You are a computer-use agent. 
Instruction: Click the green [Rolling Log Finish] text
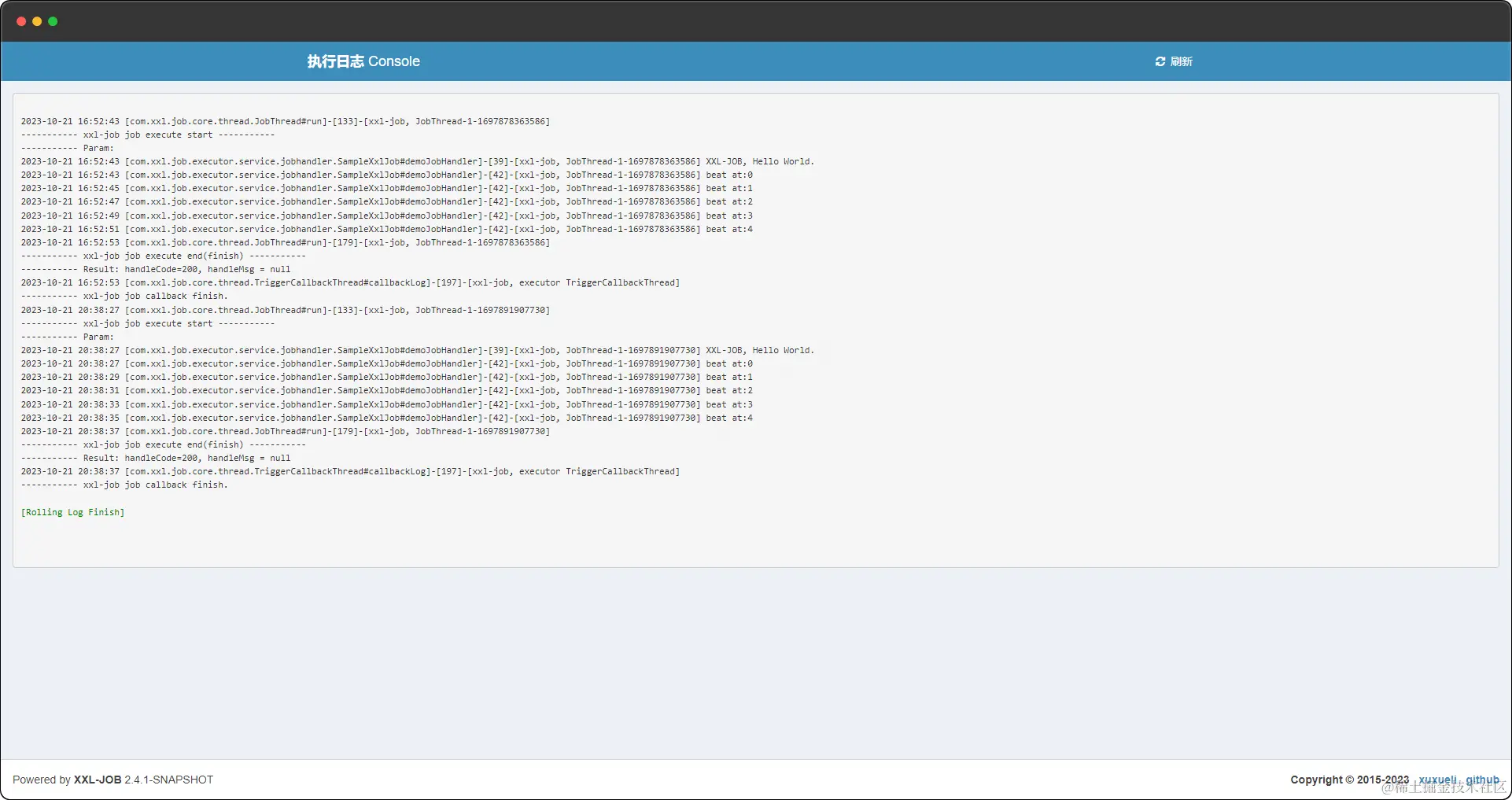(72, 512)
